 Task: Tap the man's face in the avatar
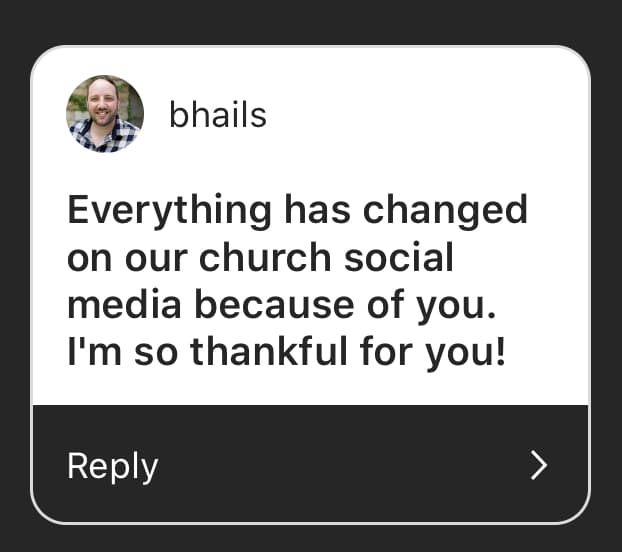[x=102, y=101]
